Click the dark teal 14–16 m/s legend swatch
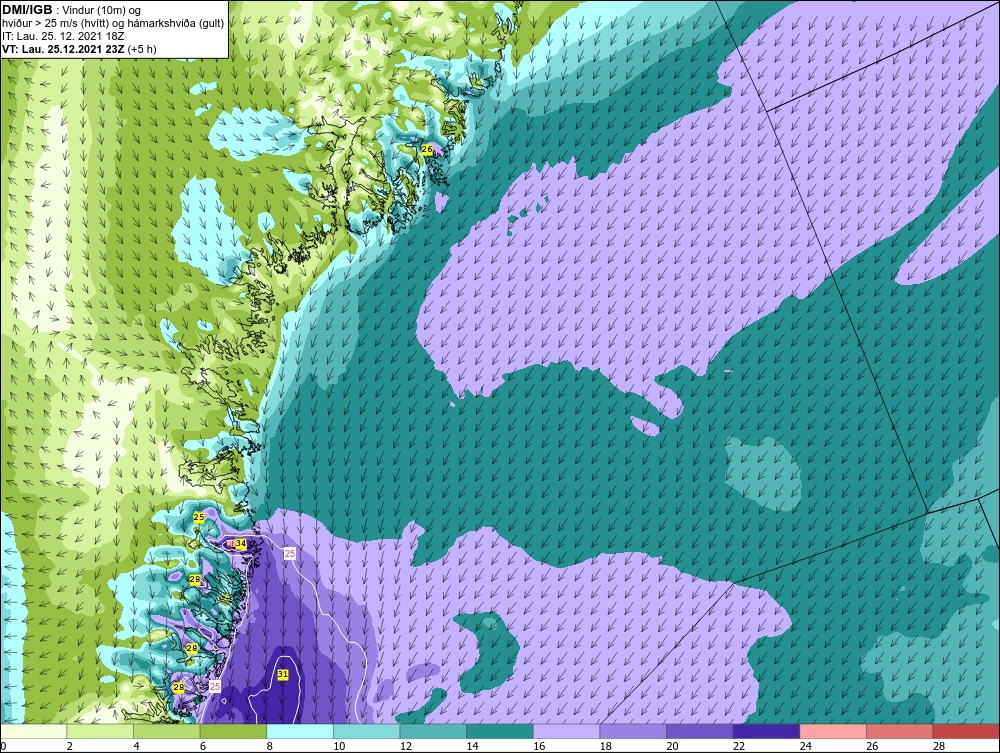The height and width of the screenshot is (753, 1000). [499, 731]
